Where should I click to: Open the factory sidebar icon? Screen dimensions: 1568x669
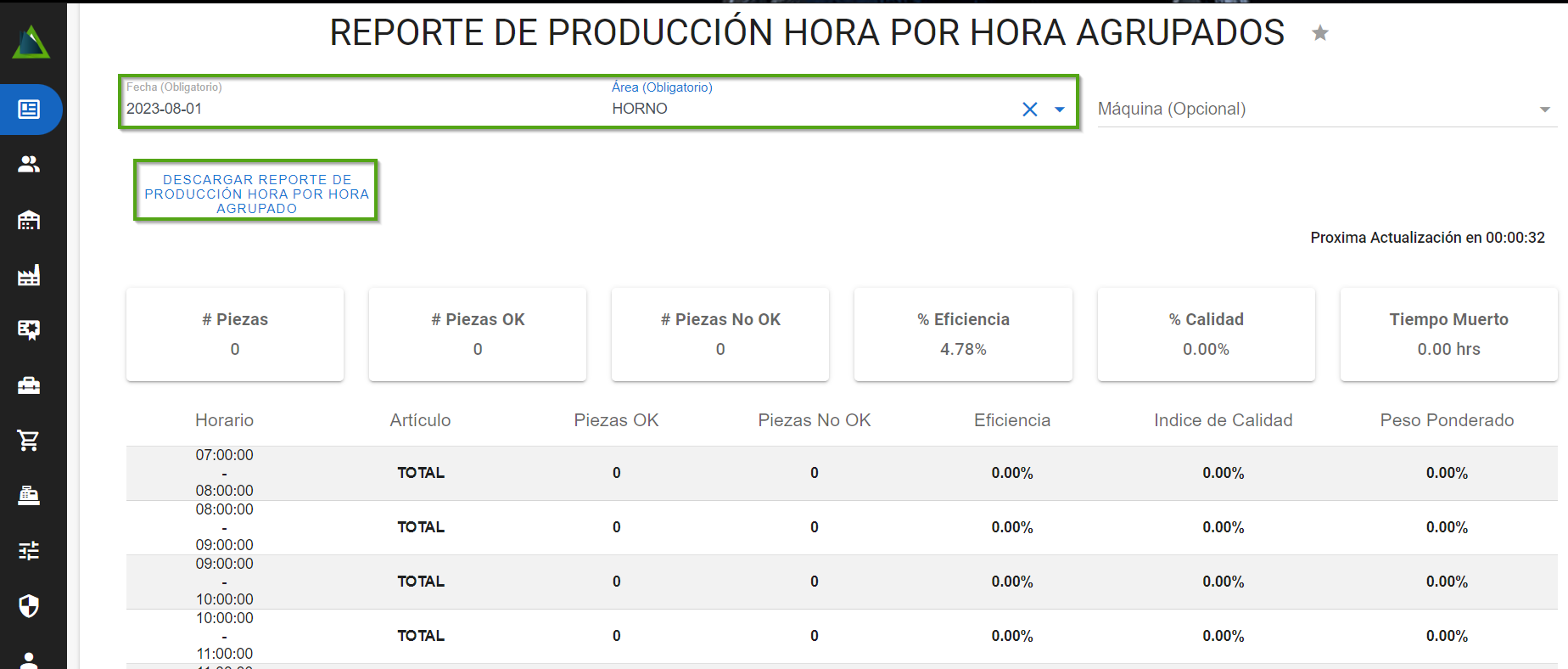click(x=29, y=275)
